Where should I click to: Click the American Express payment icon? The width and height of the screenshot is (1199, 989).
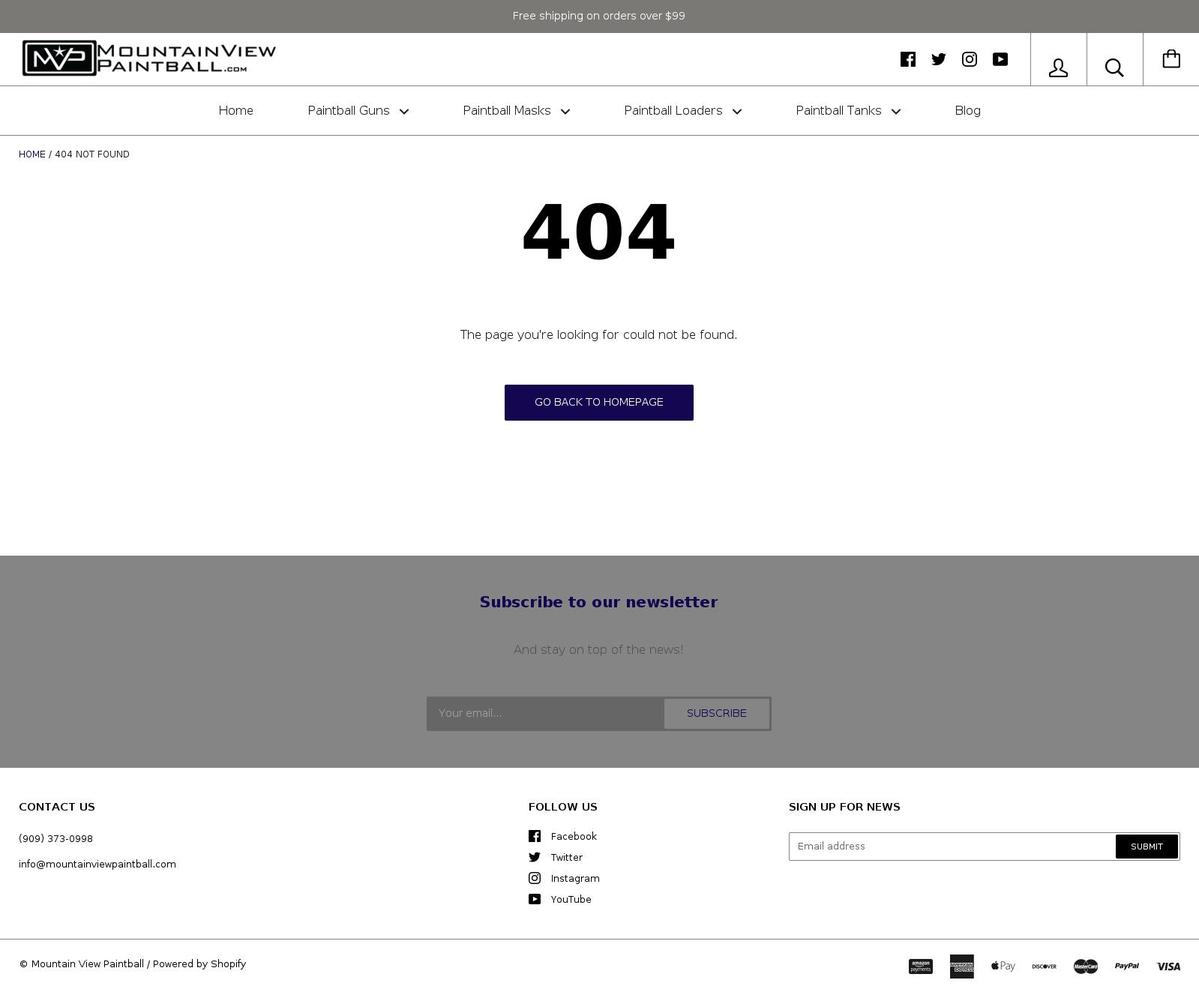(x=962, y=966)
